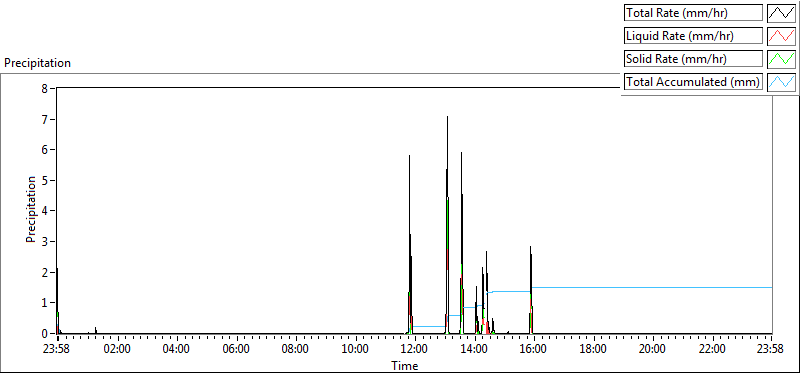This screenshot has width=800, height=373.
Task: Click the 1 value on the Y axis
Action: (44, 303)
